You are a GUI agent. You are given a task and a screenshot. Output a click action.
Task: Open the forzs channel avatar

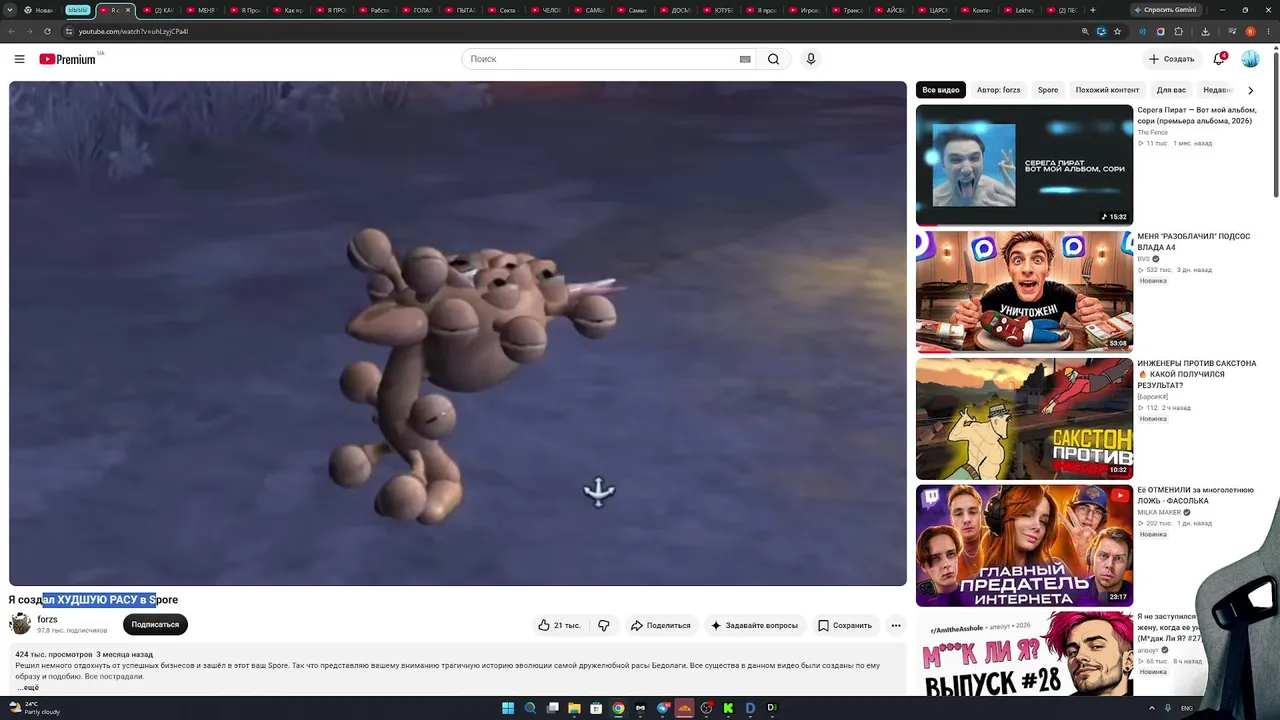coord(20,624)
